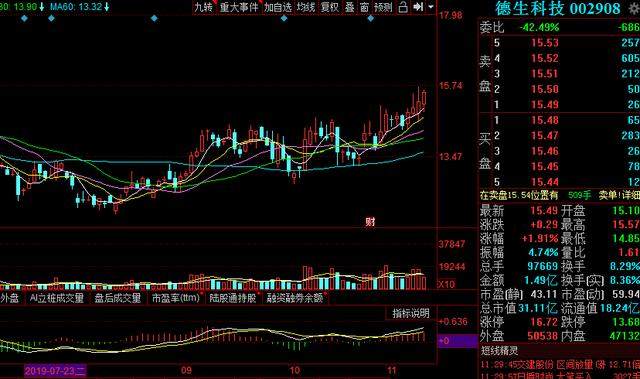Toggle the 叠 overlay option
The width and height of the screenshot is (640, 379).
350,7
